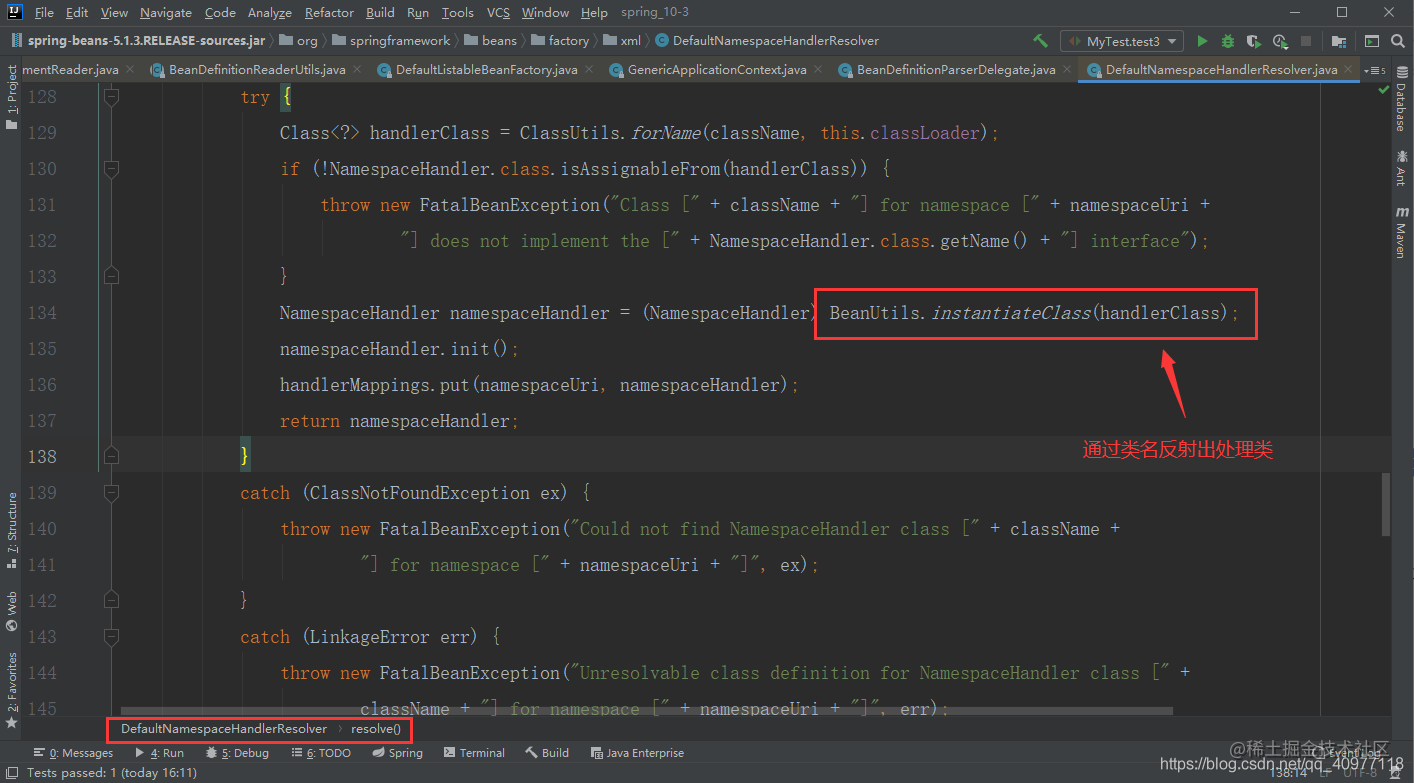
Task: Click 'Tests passed: 1' status bar message
Action: pos(112,773)
